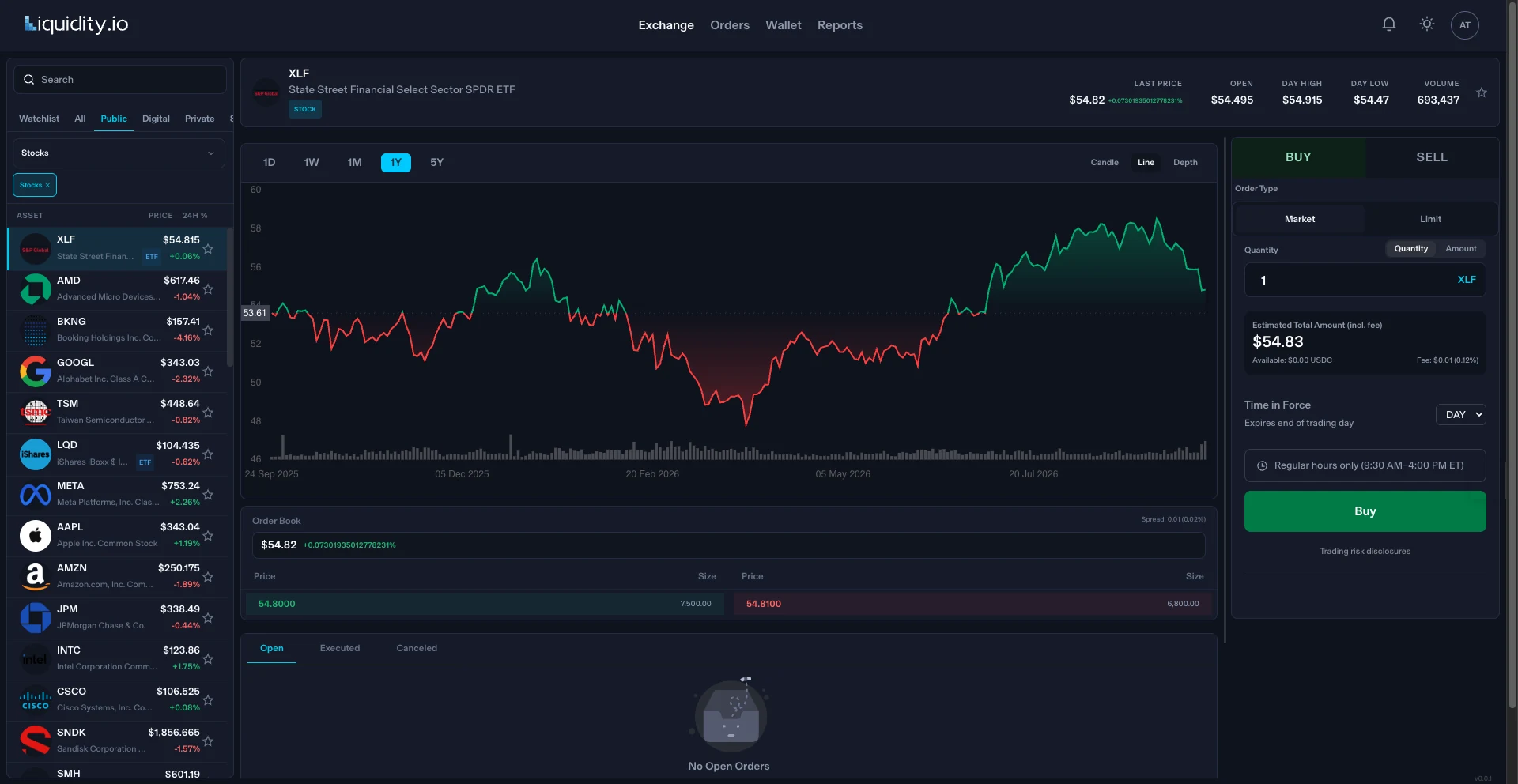Click the search magnifier icon
The width and height of the screenshot is (1518, 784).
29,80
